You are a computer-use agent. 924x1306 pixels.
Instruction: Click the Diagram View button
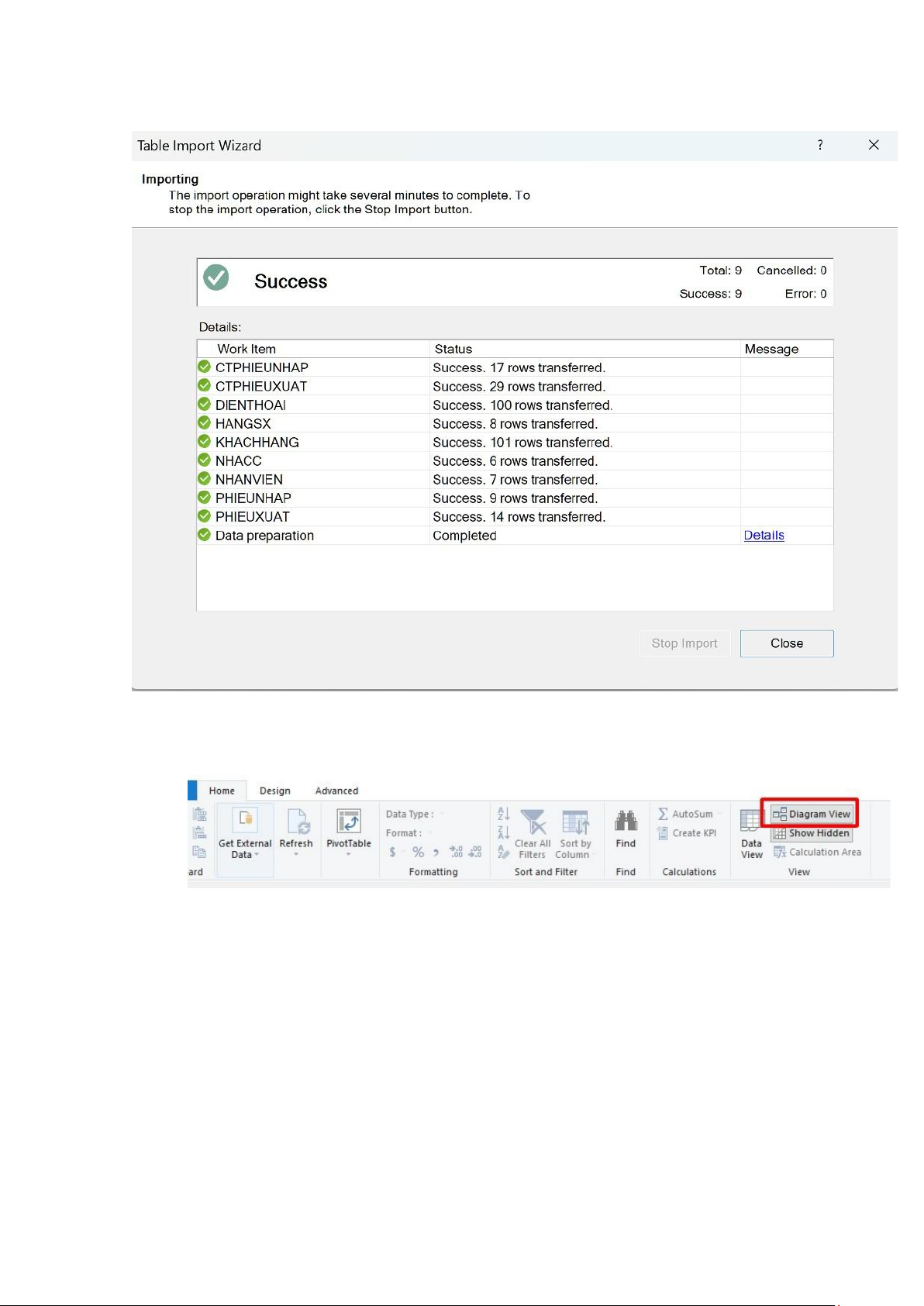pyautogui.click(x=812, y=814)
